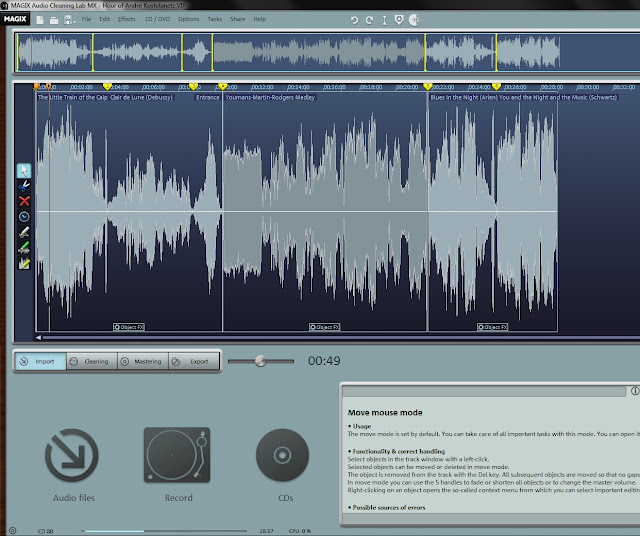Click the CPU: 0 % status readout

[x=300, y=531]
